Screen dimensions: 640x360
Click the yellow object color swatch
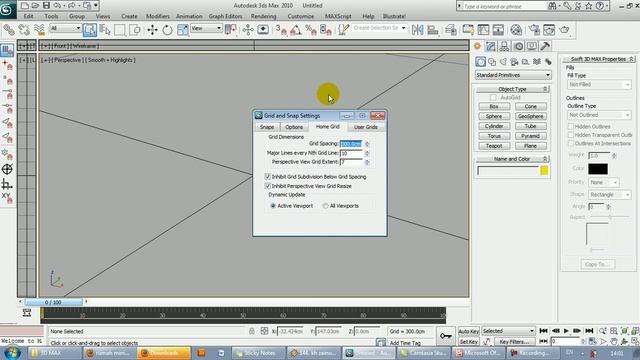point(544,171)
